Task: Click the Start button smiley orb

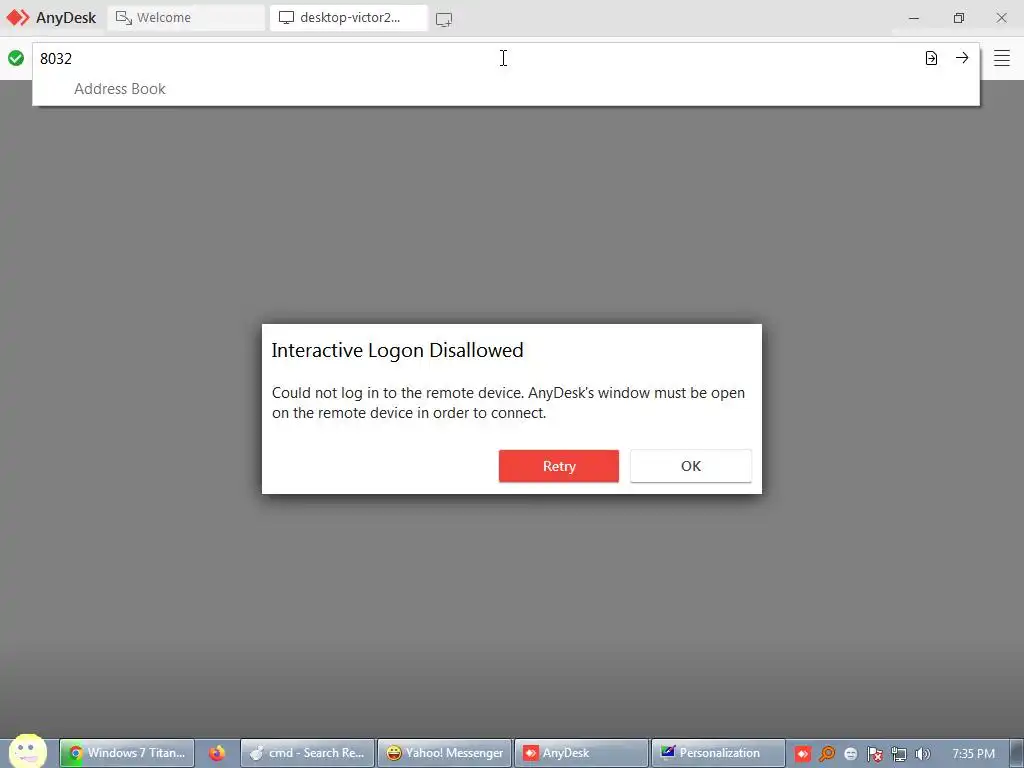Action: (x=27, y=751)
